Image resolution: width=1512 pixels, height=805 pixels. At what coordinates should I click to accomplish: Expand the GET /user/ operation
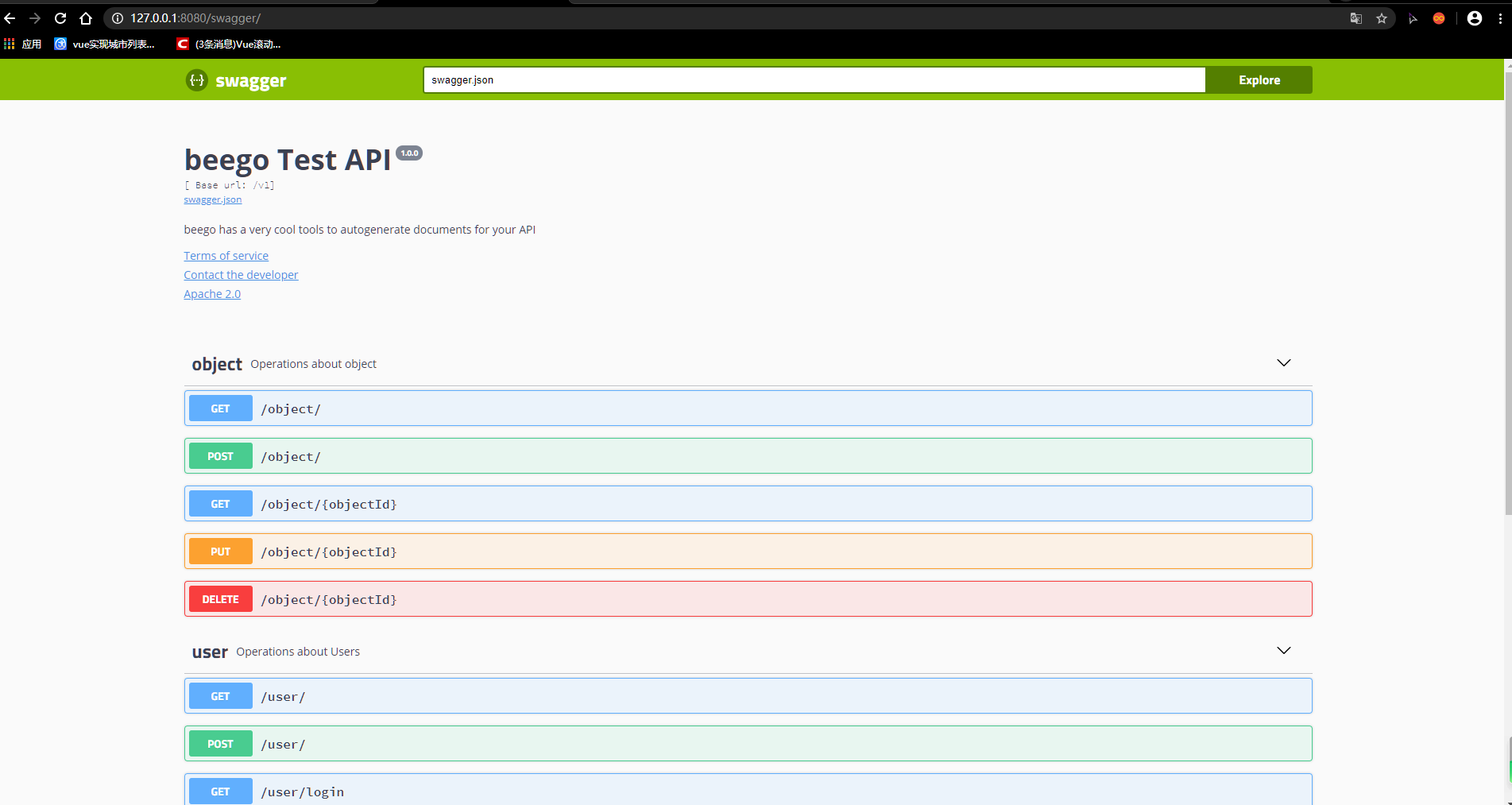point(748,696)
